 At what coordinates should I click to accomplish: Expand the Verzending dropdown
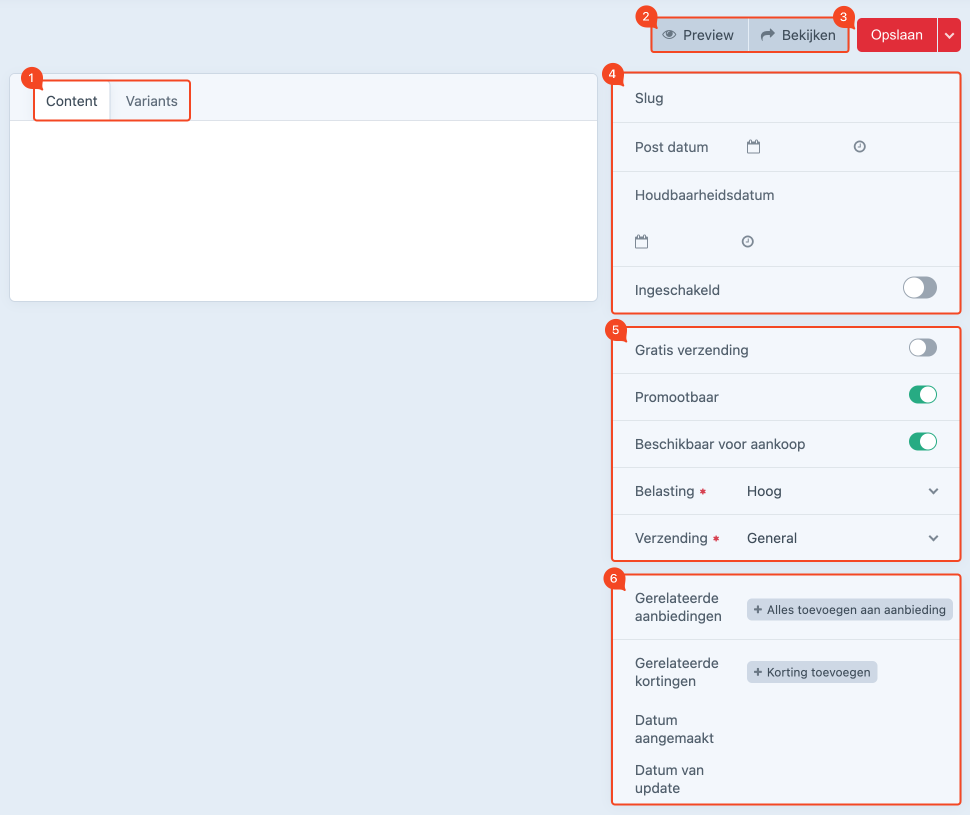(x=842, y=538)
